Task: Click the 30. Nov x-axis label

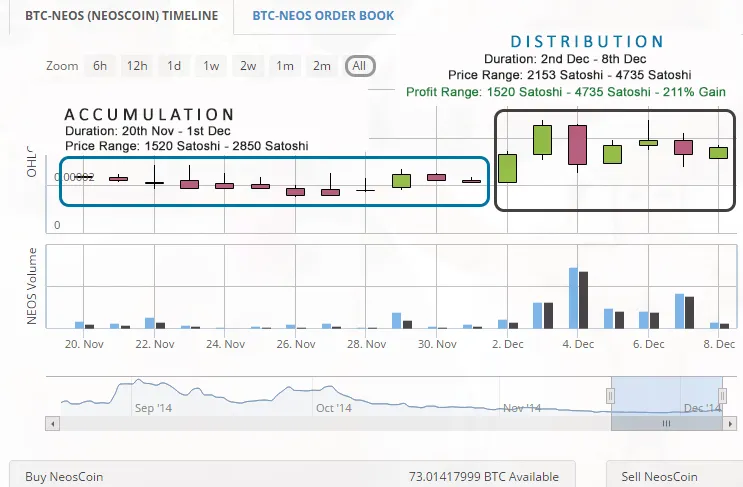Action: (437, 344)
